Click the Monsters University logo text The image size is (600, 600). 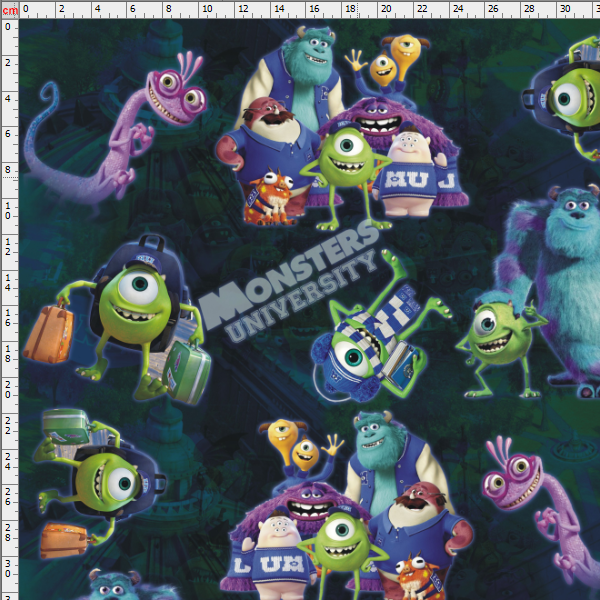(x=290, y=288)
